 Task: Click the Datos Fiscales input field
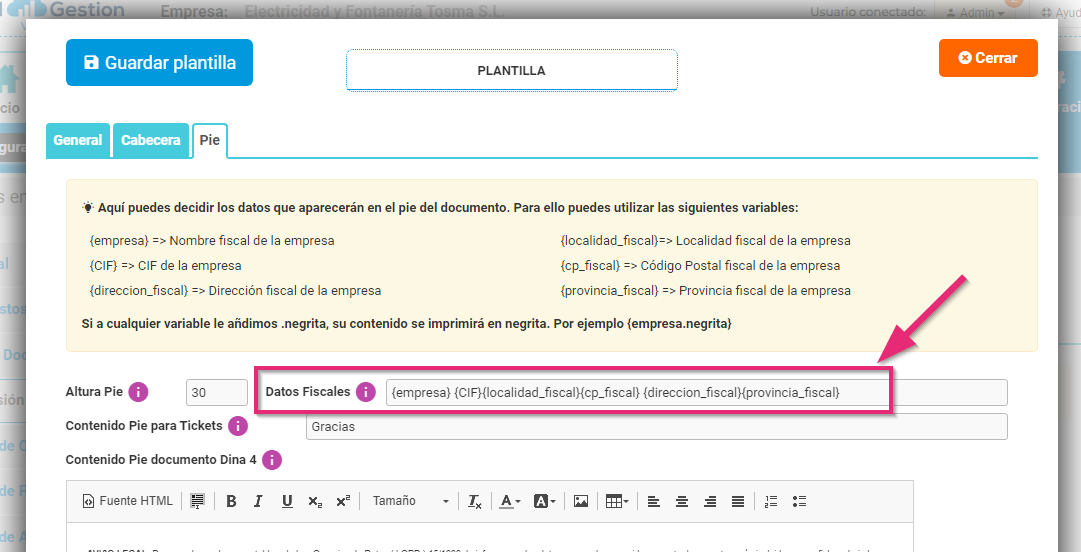tap(696, 392)
